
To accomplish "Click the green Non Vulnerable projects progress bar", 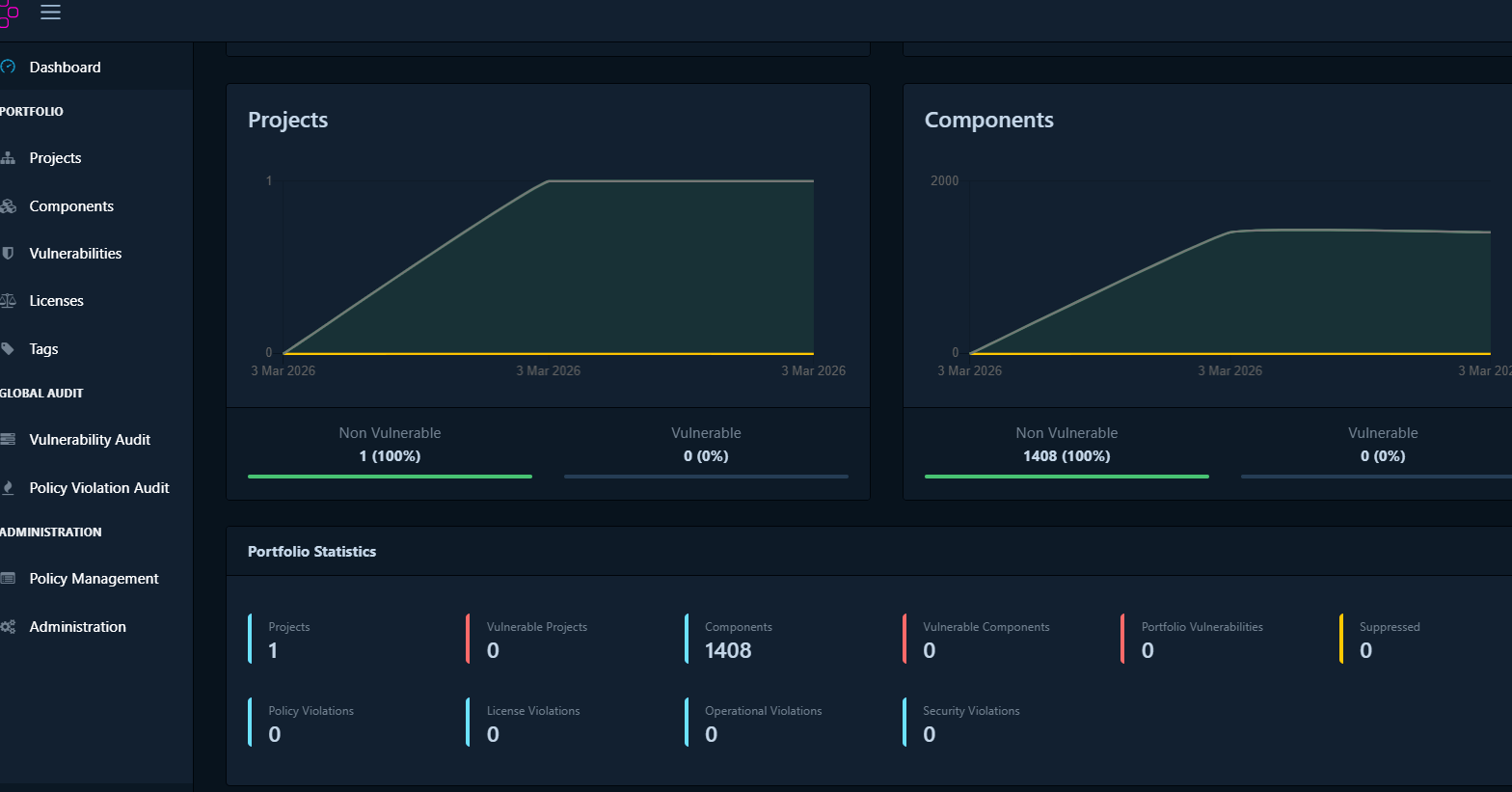I will (x=390, y=477).
